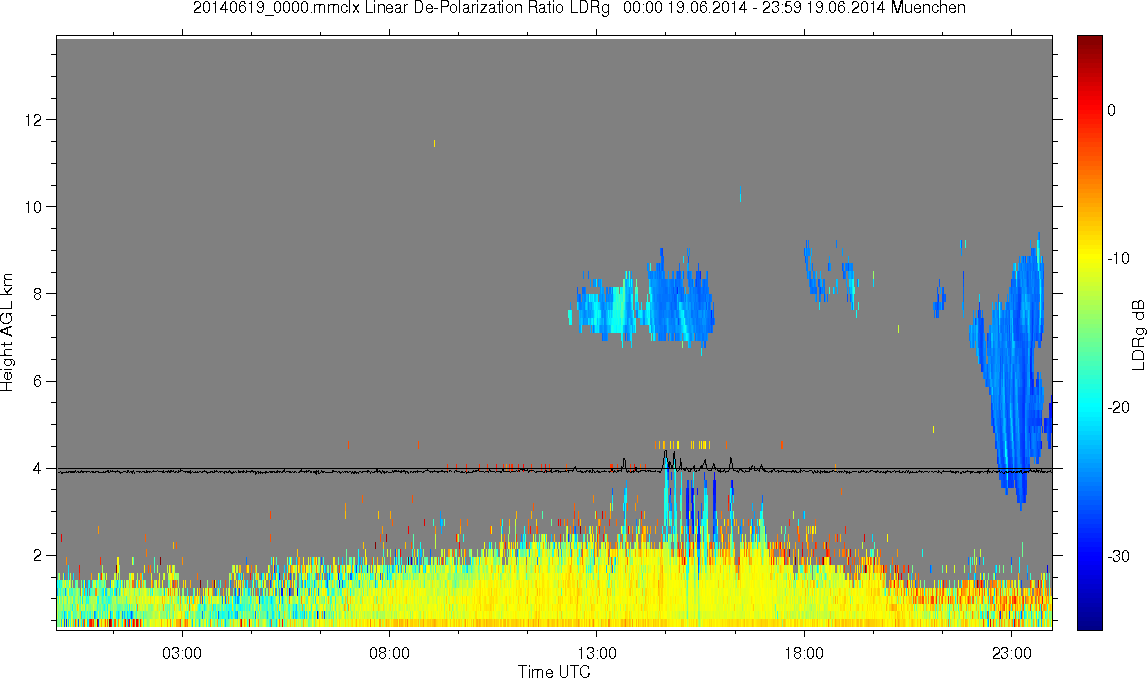Click the small blue cloud near 18:00 at 8.5 km

tap(814, 274)
